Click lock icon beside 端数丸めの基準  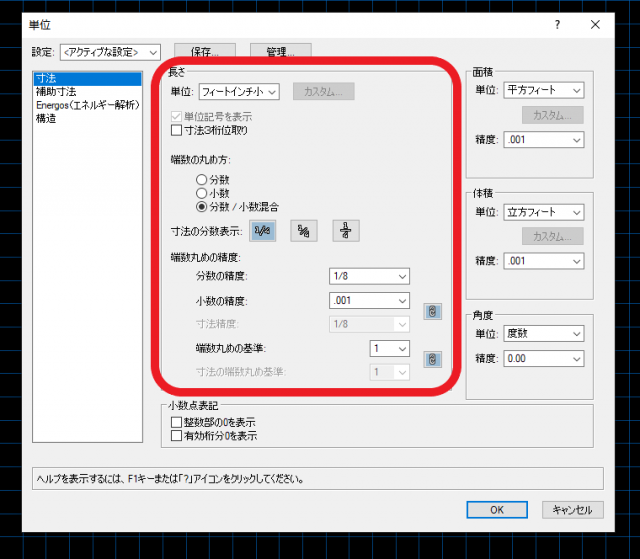432,359
